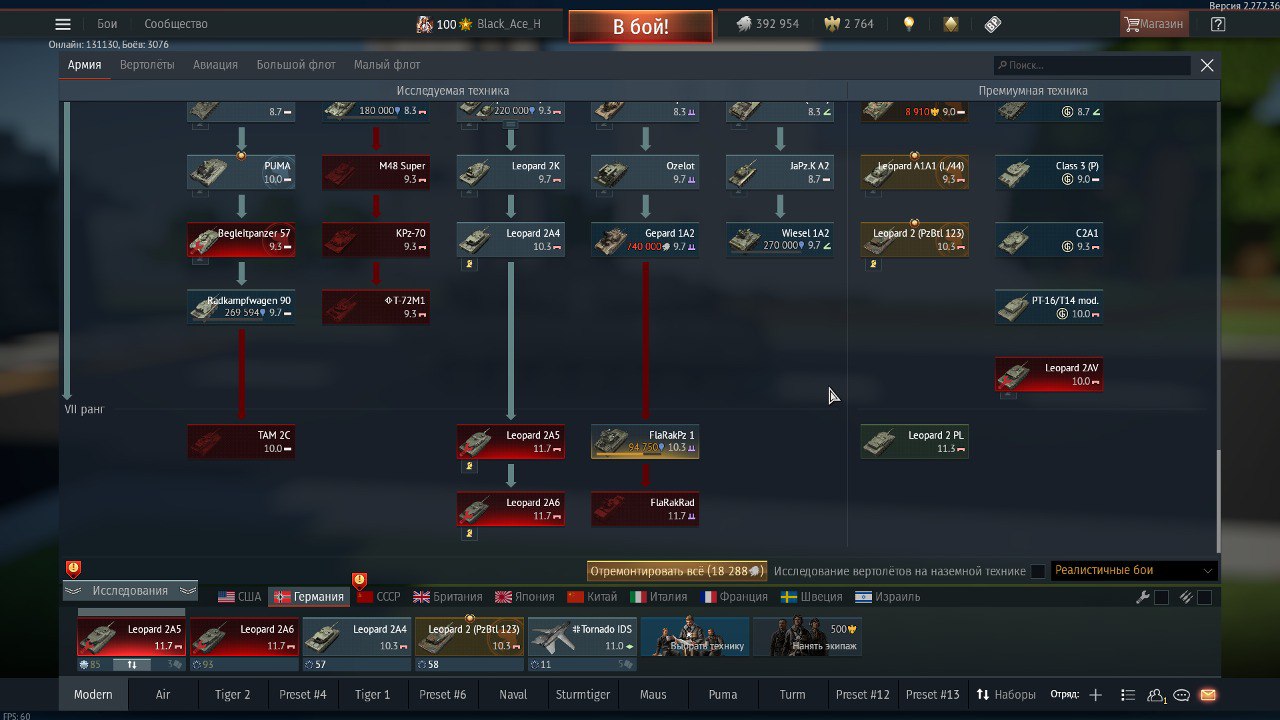Screen dimensions: 1280x720
Task: Switch to the Большой флот tab
Action: click(296, 65)
